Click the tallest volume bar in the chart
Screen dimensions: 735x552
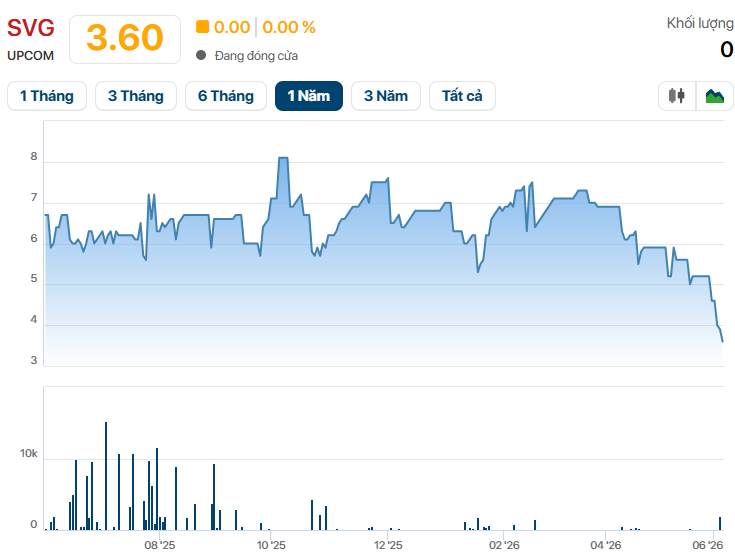pyautogui.click(x=106, y=476)
